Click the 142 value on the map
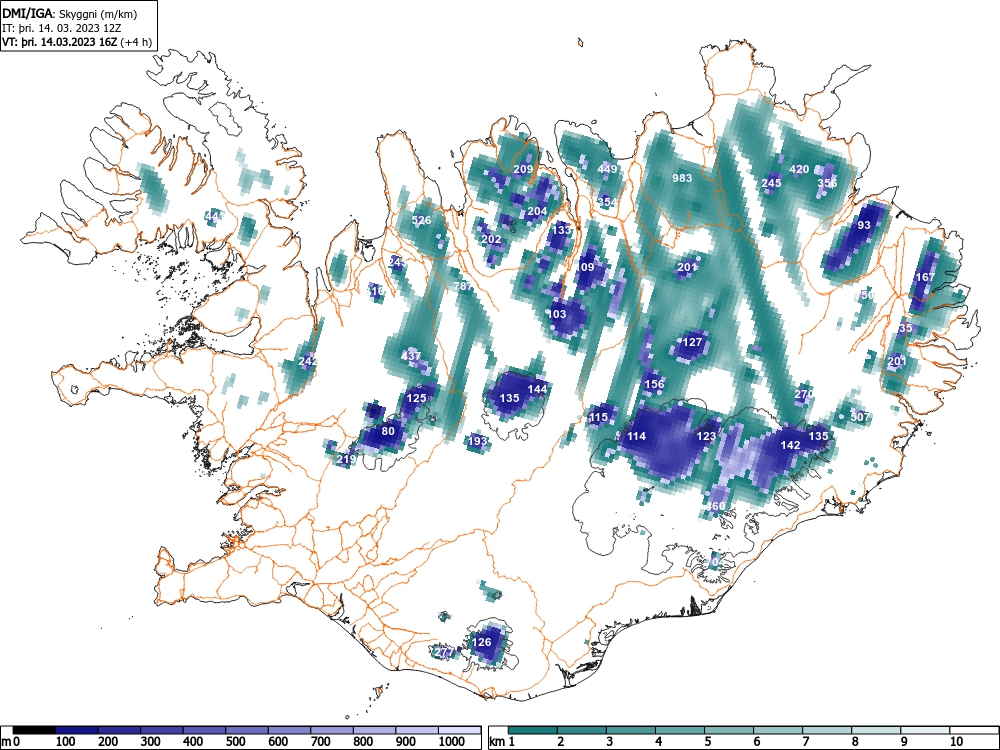Viewport: 1000px width, 750px height. [x=790, y=445]
